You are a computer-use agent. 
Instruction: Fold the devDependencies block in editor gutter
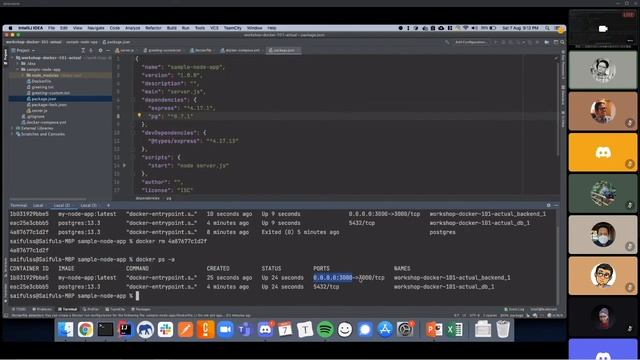click(x=133, y=133)
